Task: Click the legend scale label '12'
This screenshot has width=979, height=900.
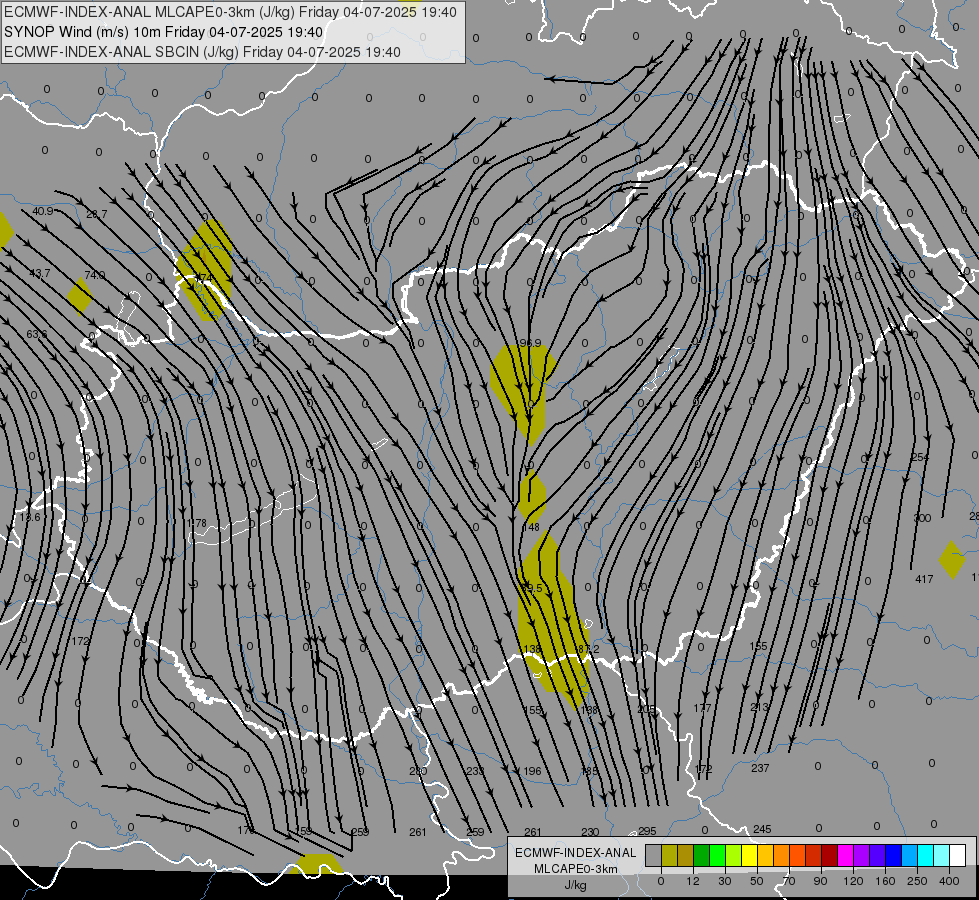Action: 692,881
